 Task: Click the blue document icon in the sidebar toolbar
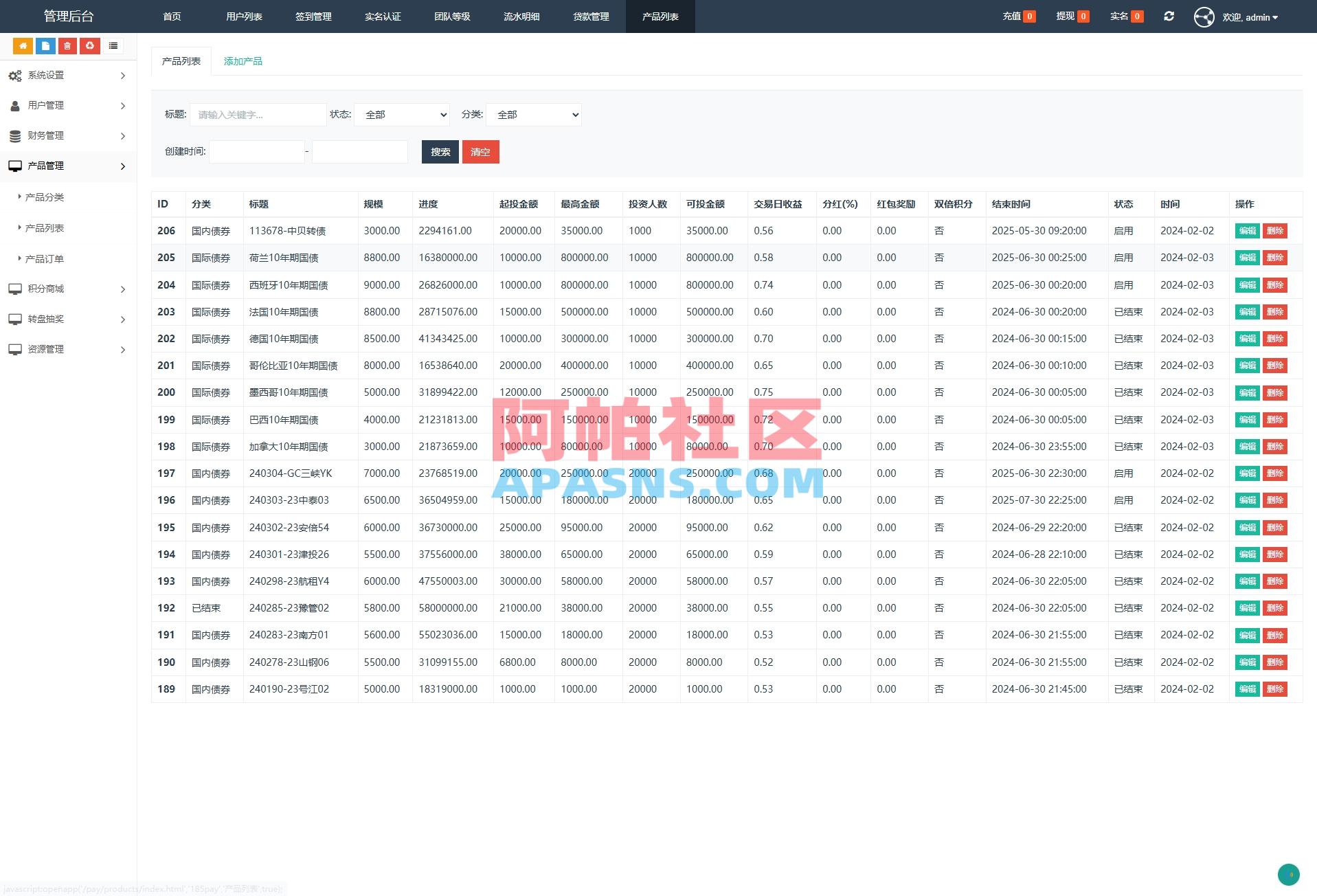tap(45, 46)
